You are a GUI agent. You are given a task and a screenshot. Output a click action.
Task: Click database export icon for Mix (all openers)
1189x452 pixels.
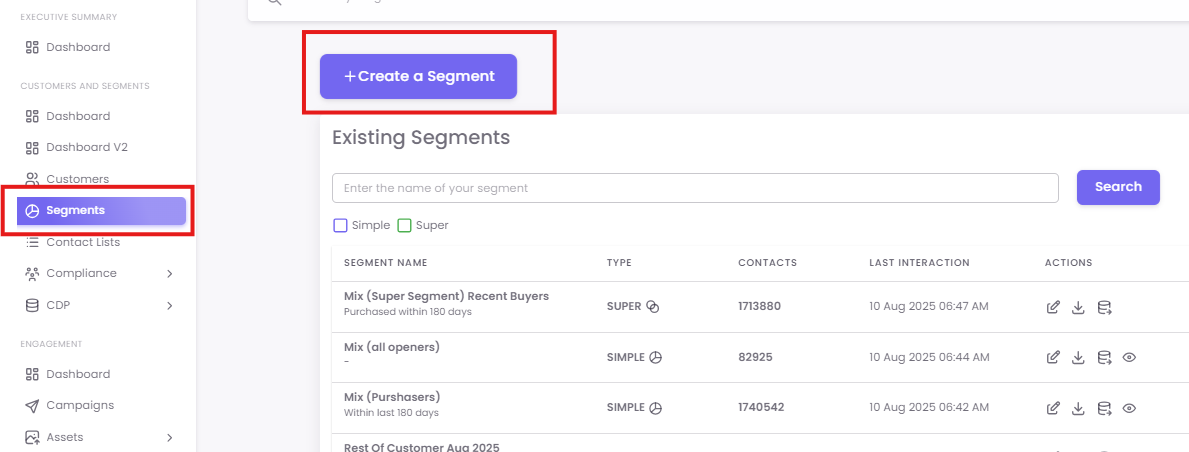[1104, 357]
